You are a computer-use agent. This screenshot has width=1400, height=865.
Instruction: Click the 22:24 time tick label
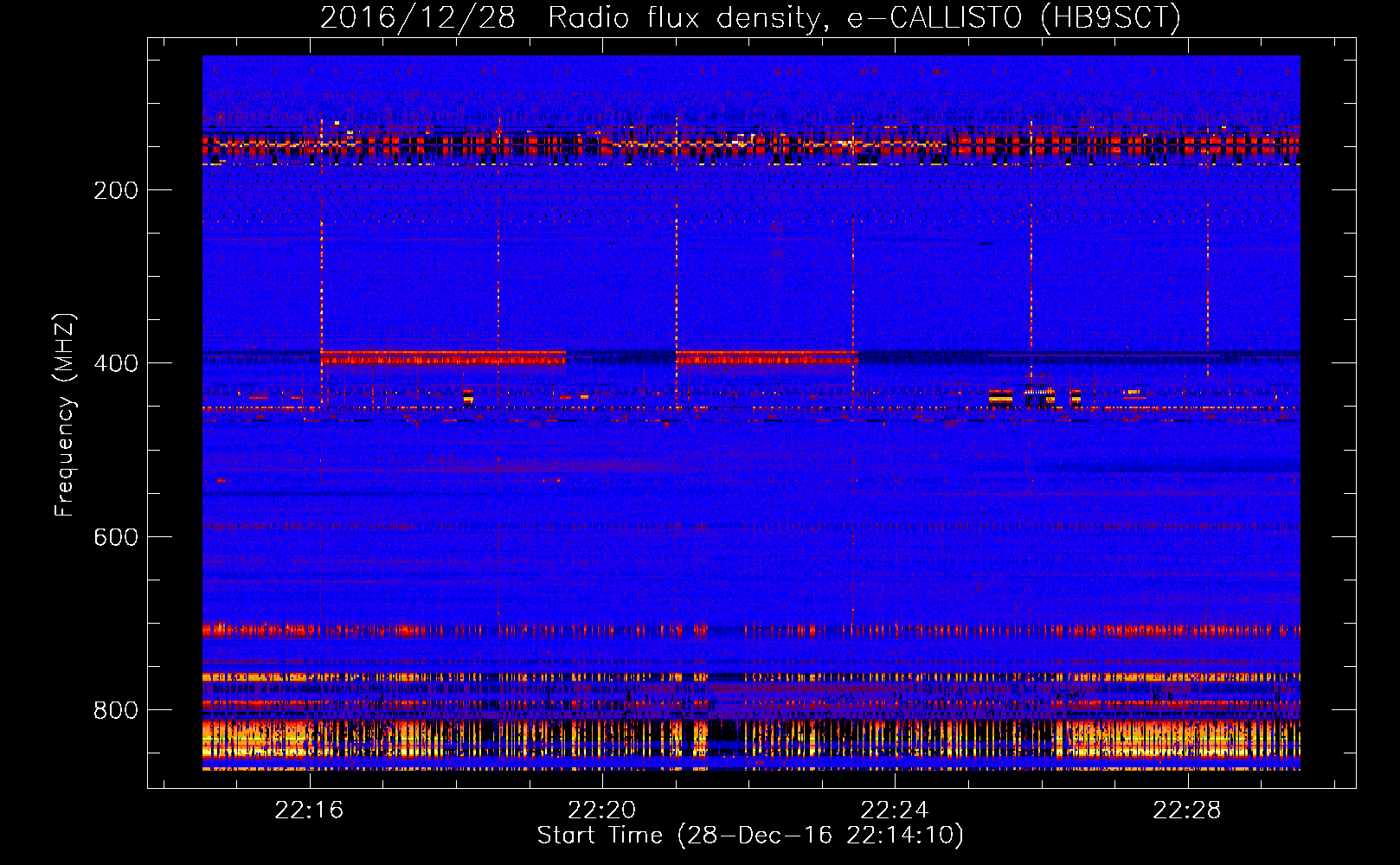(x=894, y=810)
